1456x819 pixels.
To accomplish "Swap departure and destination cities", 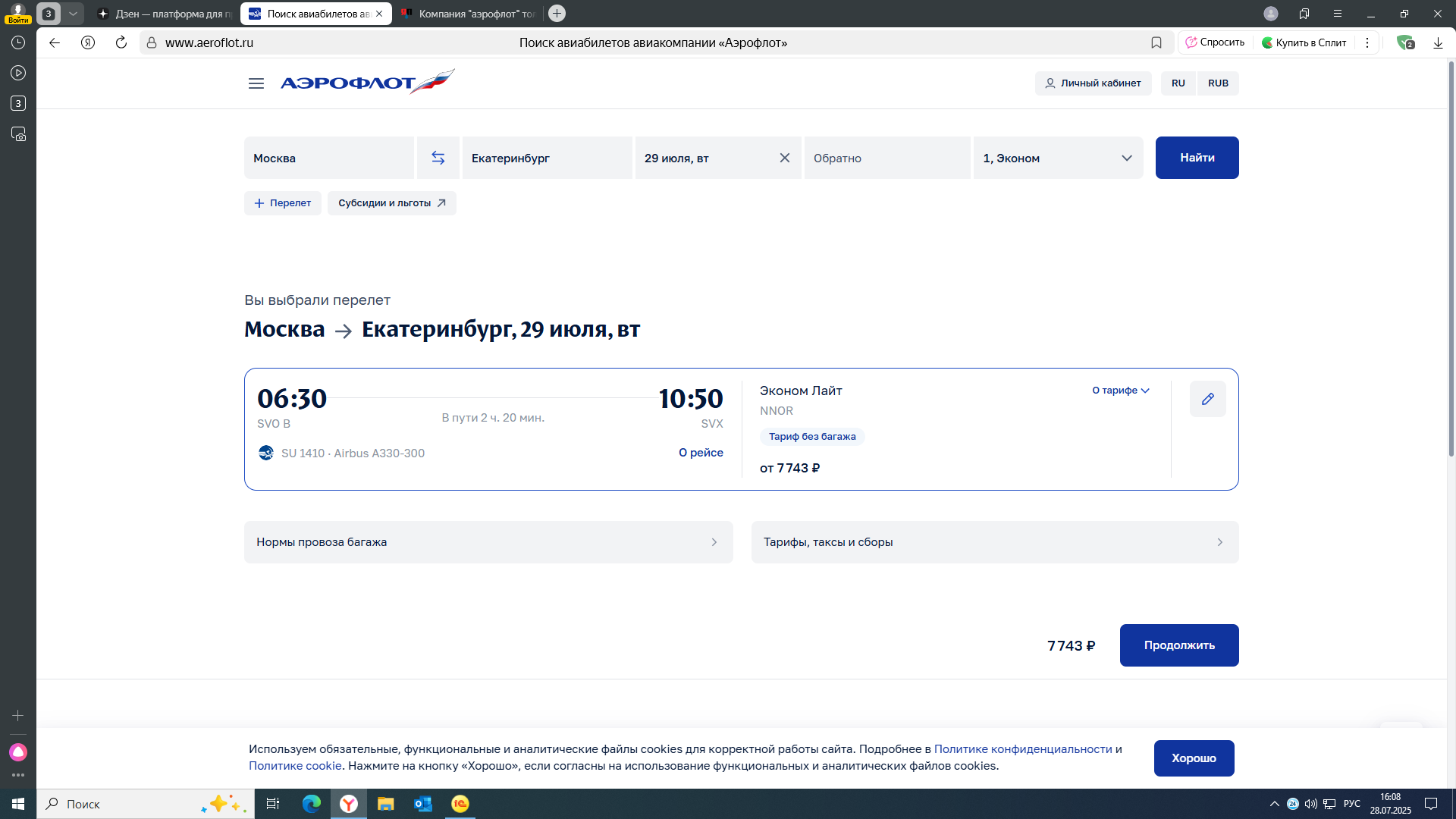I will pos(438,158).
